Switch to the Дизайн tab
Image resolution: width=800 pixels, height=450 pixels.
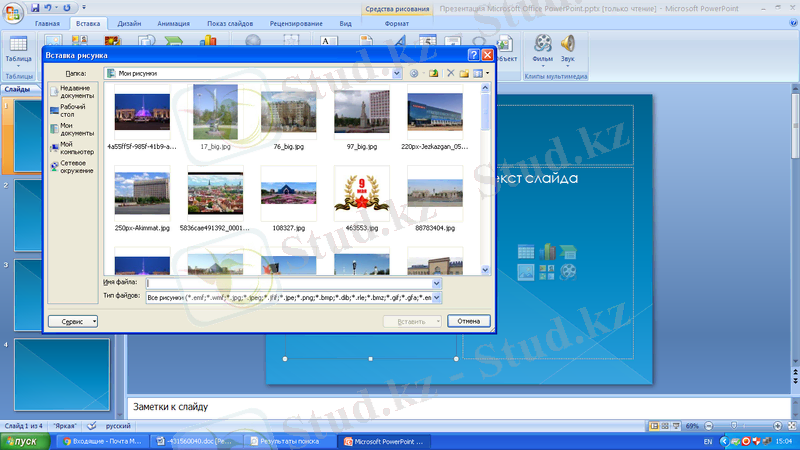(129, 23)
